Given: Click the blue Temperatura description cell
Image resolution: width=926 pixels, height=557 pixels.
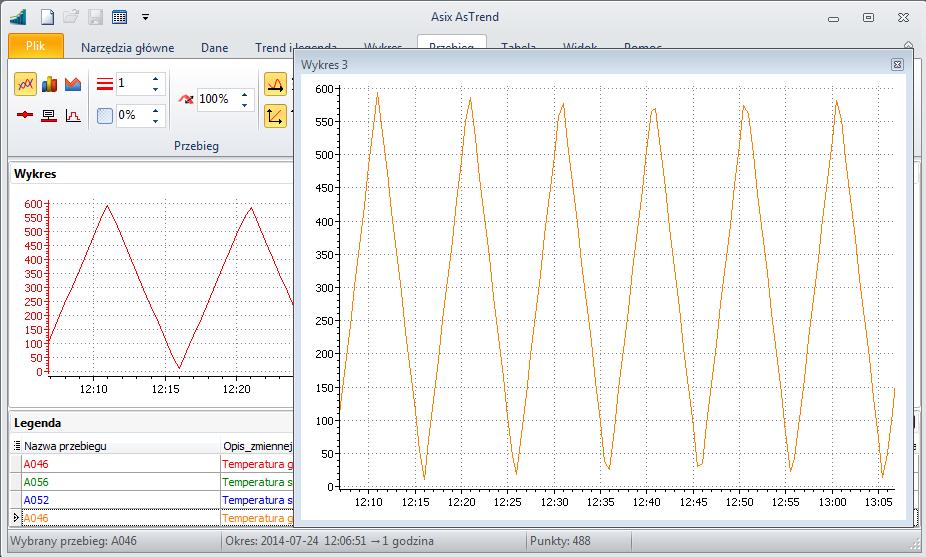Looking at the screenshot, I should click(257, 500).
